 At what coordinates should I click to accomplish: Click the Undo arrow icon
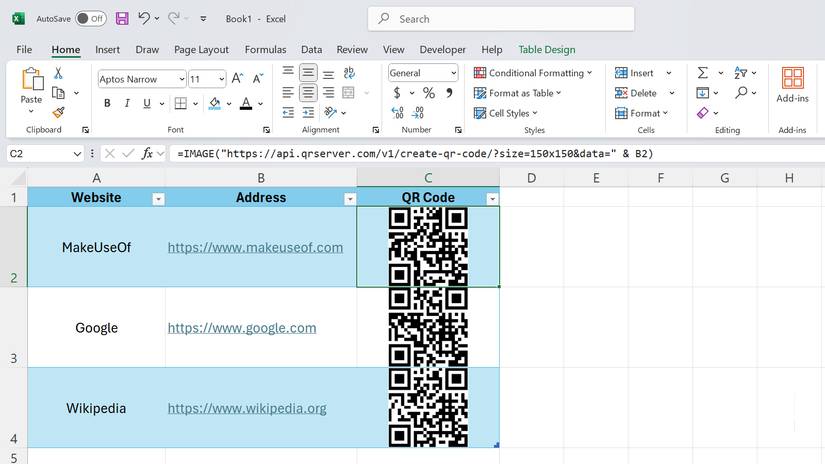click(144, 18)
